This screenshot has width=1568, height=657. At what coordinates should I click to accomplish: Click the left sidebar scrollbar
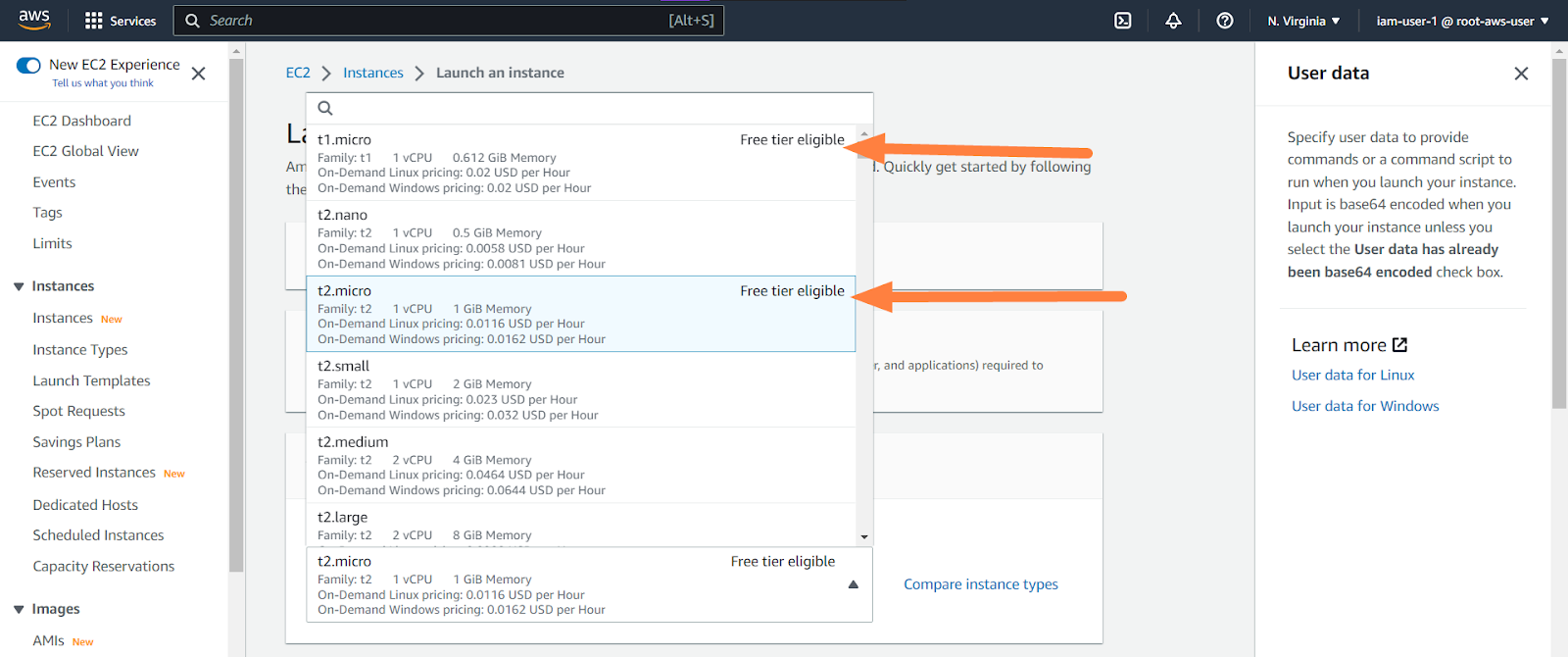click(236, 314)
